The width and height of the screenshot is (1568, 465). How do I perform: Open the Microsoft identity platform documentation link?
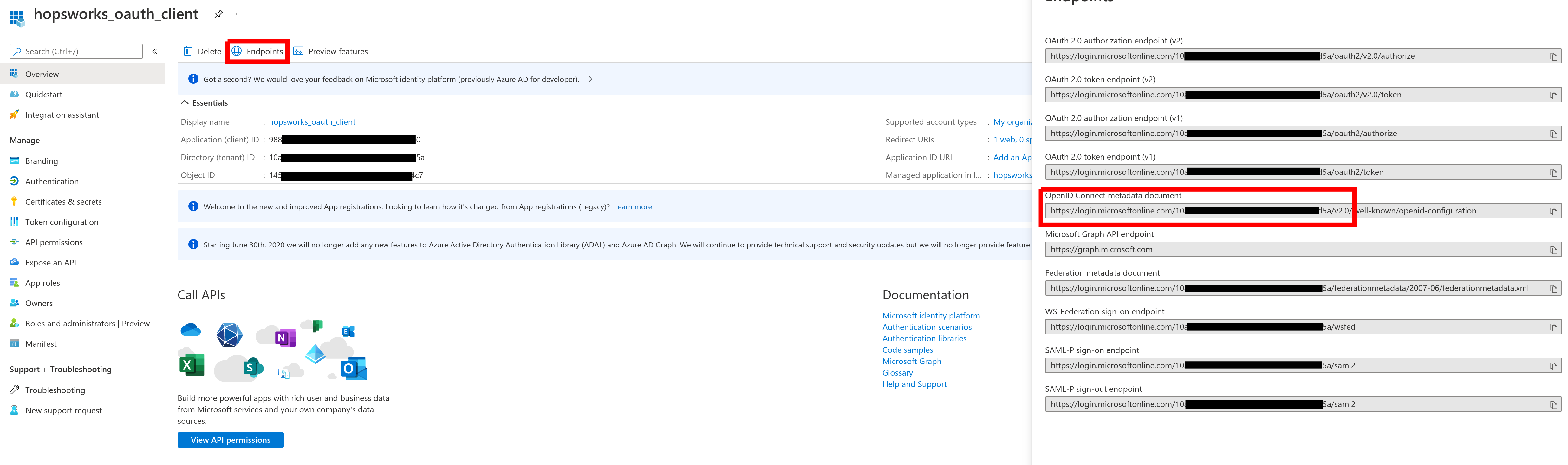tap(931, 316)
